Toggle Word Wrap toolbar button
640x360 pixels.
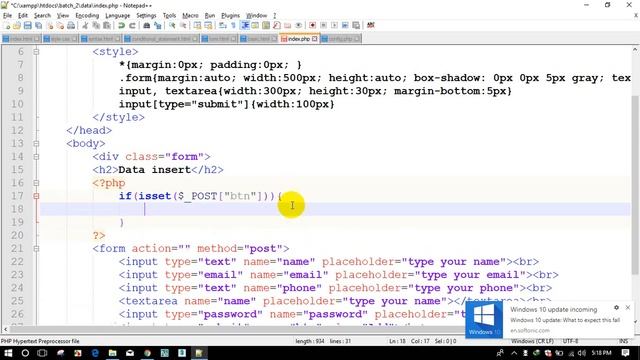(222, 25)
